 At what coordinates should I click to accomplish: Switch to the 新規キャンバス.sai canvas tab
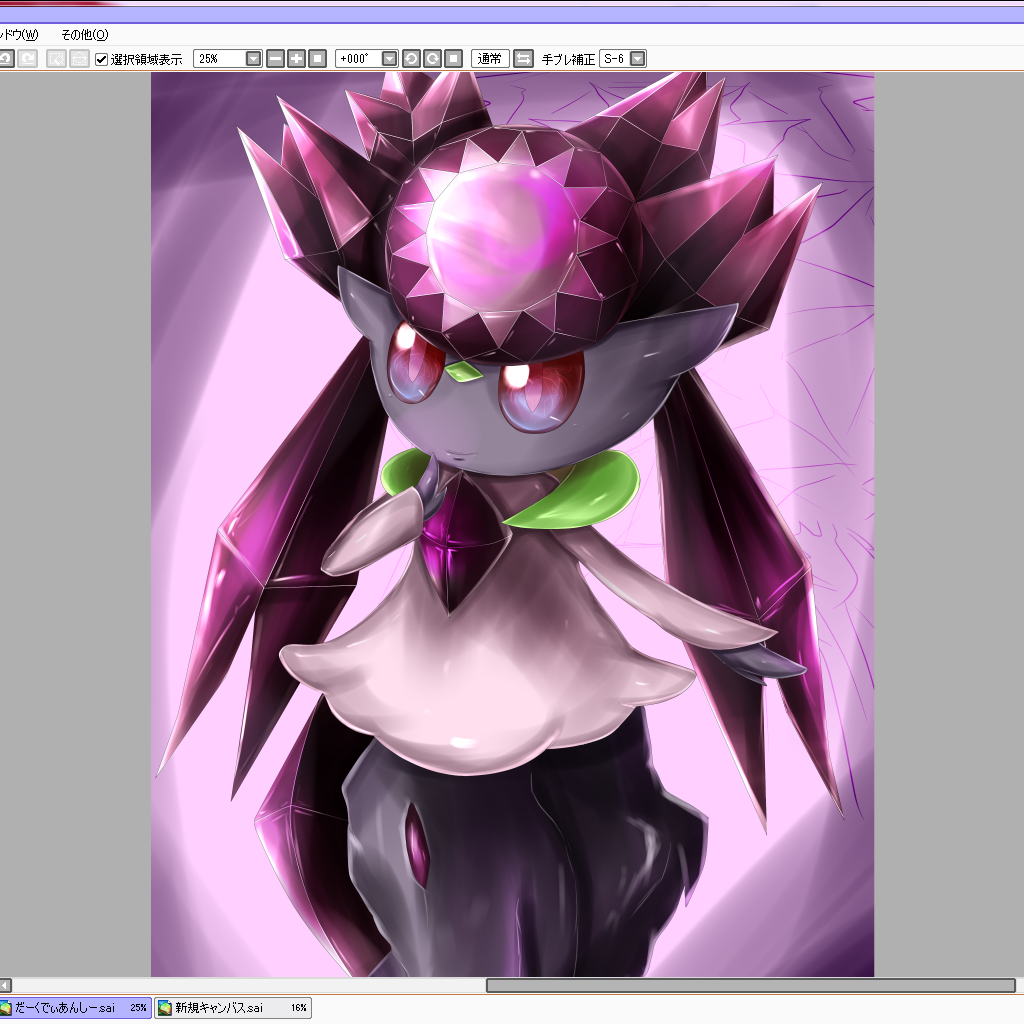click(x=232, y=1008)
